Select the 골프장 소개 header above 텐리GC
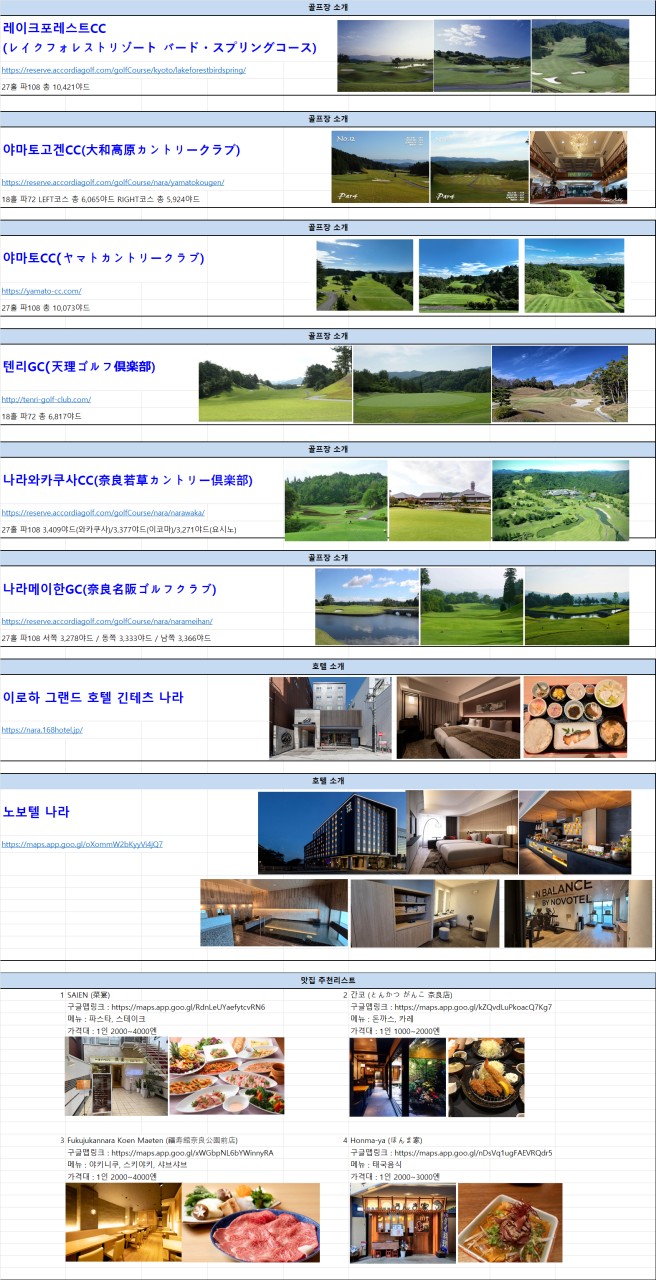Image resolution: width=656 pixels, height=1280 pixels. coord(328,336)
